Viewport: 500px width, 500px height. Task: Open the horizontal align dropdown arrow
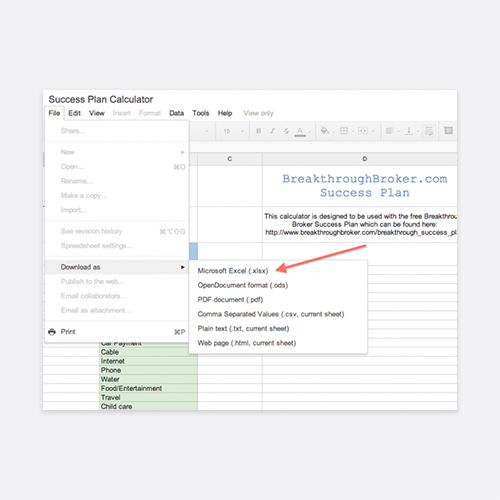coord(399,131)
